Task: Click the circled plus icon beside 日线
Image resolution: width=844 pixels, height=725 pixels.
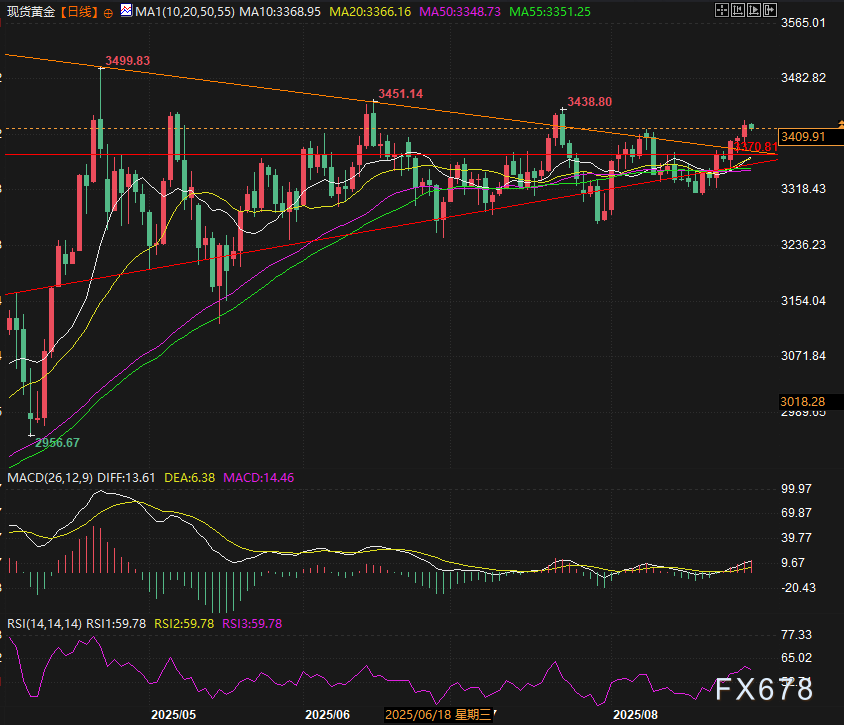Action: (108, 12)
